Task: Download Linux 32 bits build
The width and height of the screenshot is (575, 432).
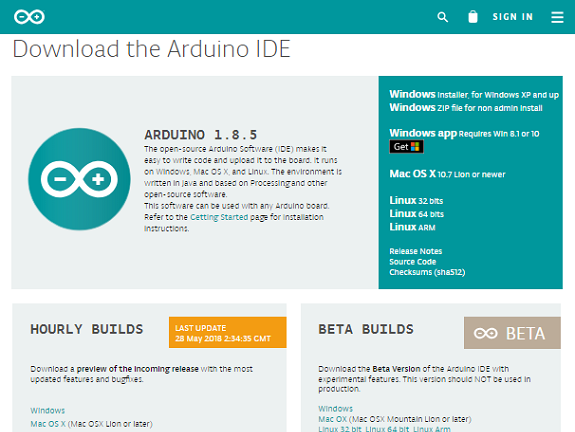Action: click(x=416, y=201)
